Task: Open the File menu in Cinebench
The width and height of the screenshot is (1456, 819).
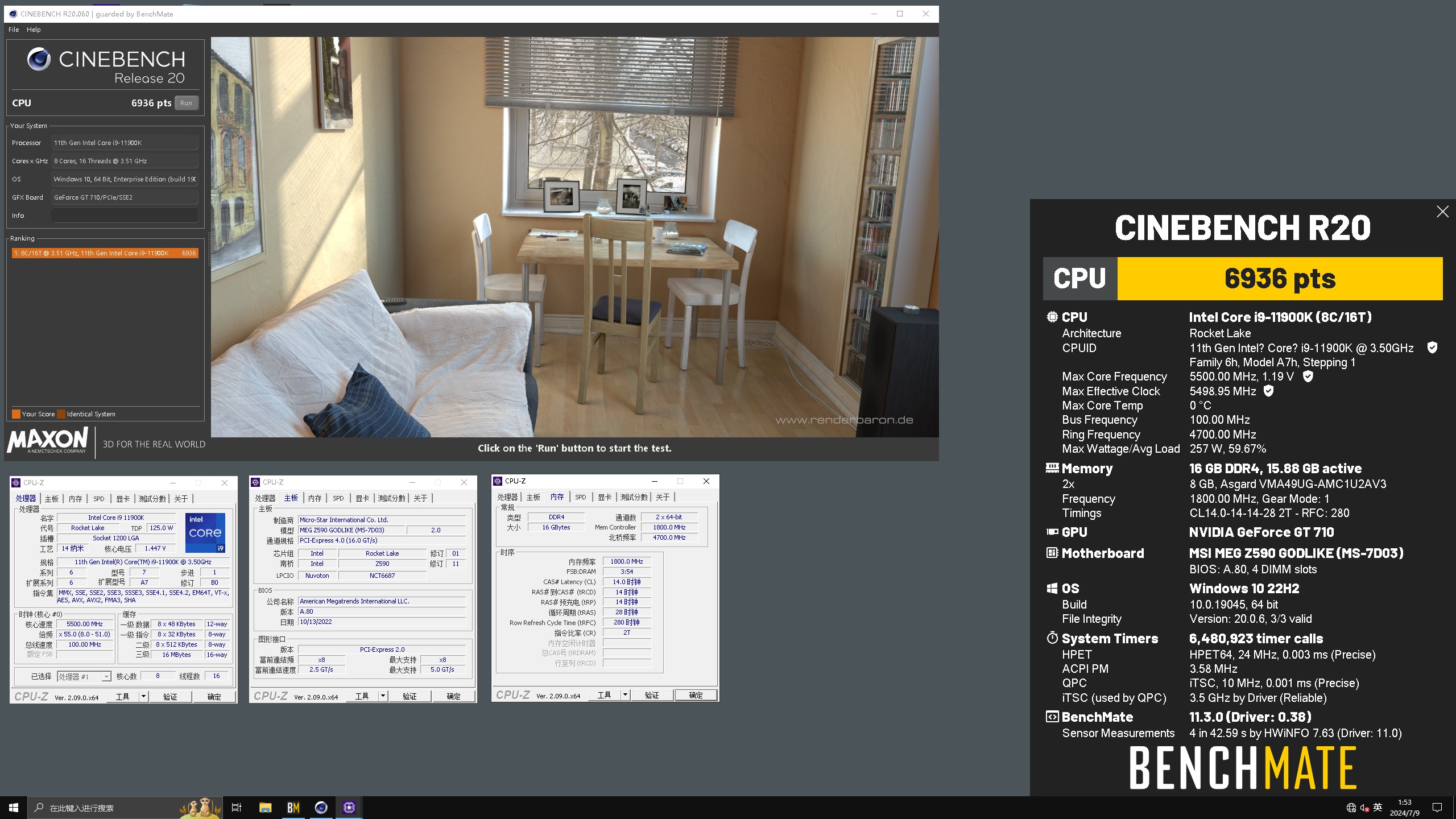Action: 14,30
